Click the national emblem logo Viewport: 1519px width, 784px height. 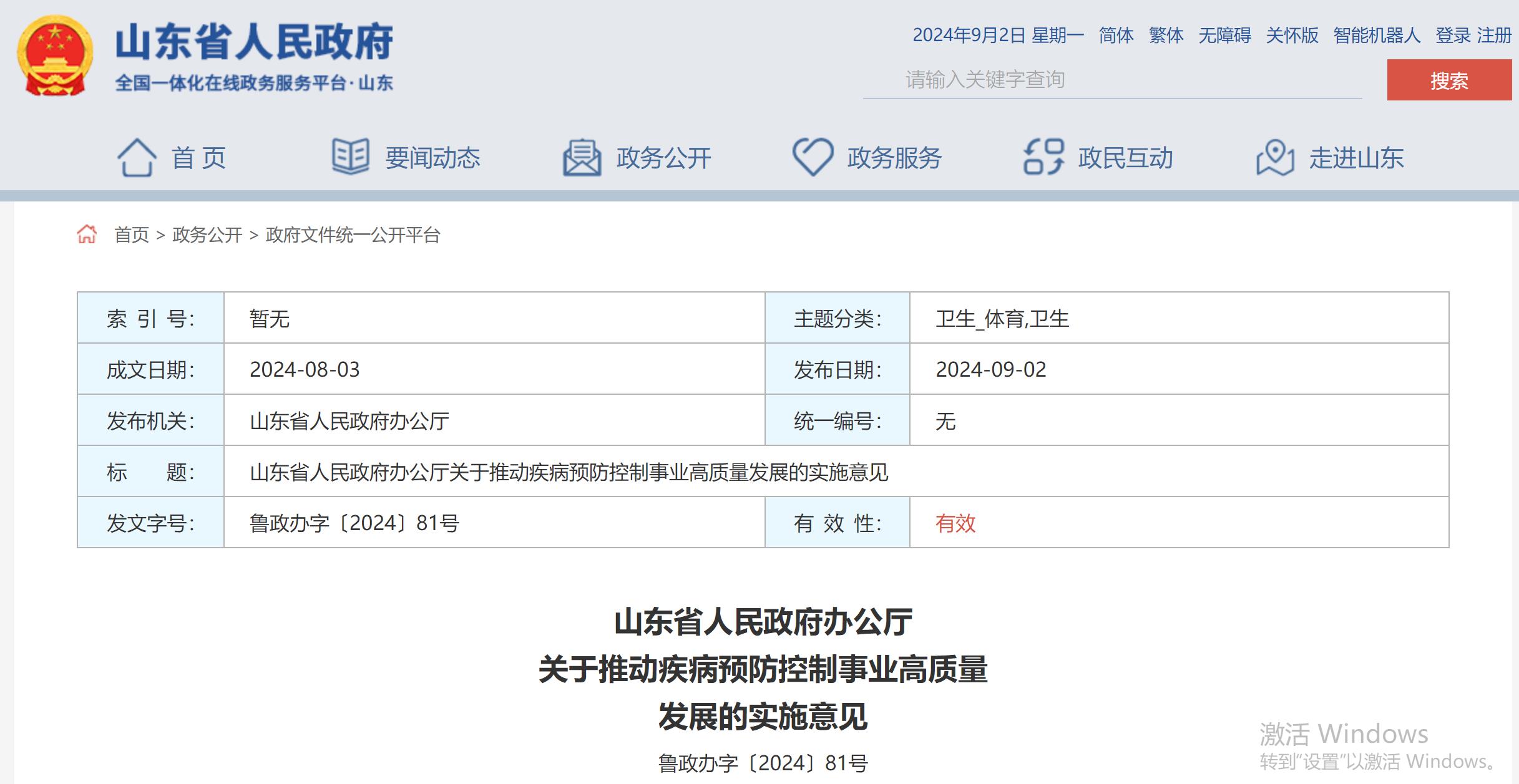point(54,56)
